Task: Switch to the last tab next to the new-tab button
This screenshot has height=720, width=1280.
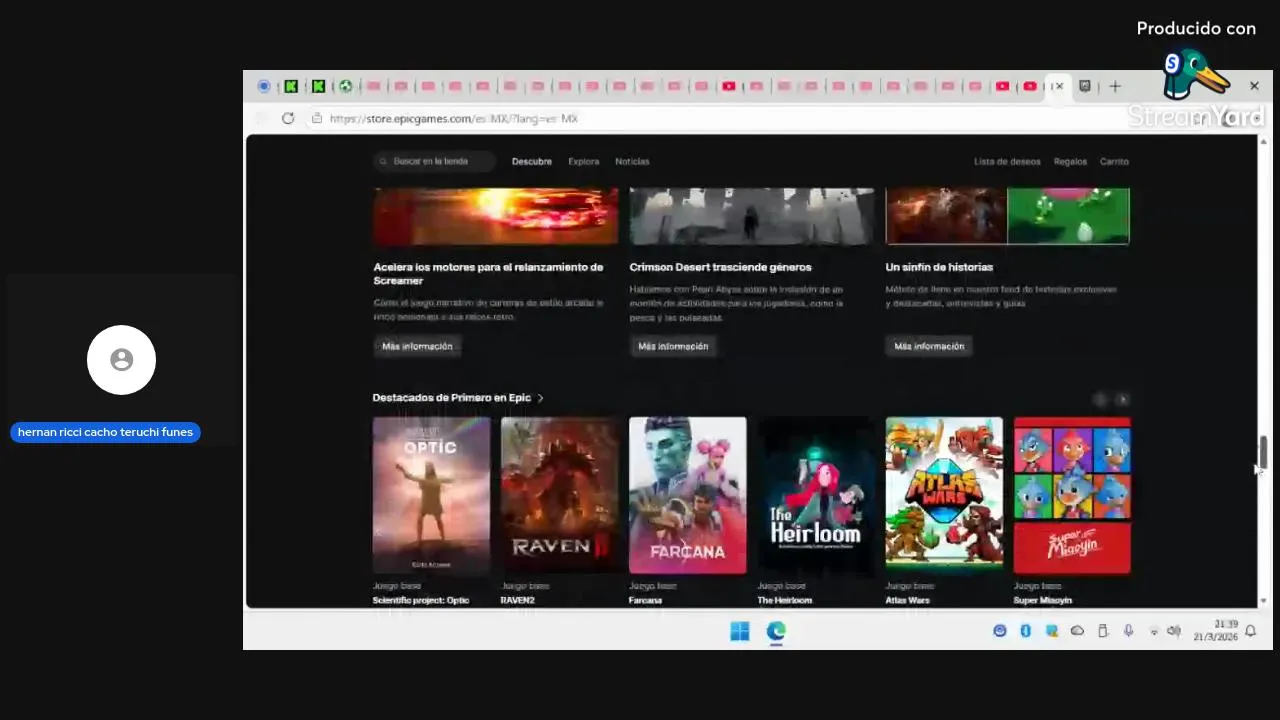Action: (x=1085, y=86)
